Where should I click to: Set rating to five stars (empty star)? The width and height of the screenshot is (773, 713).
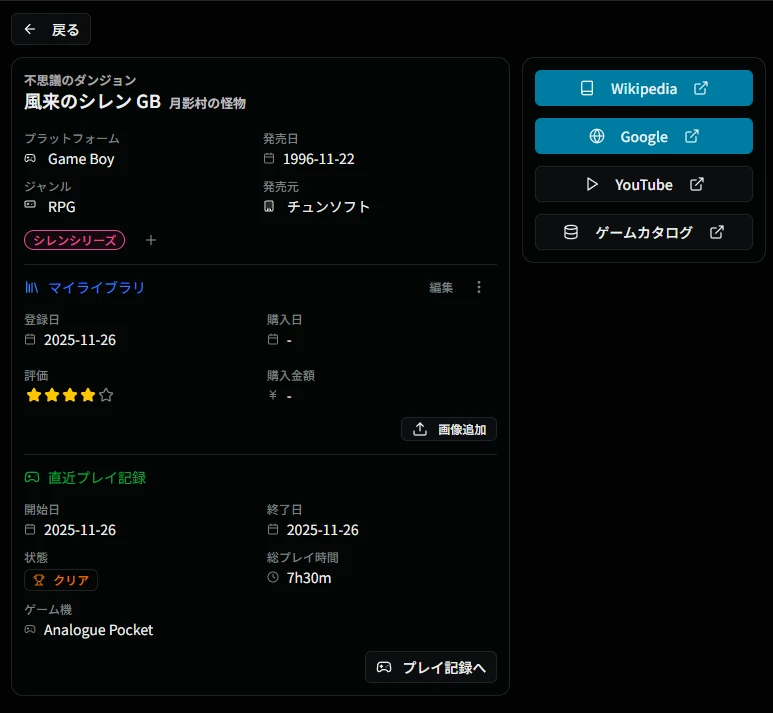[x=106, y=395]
